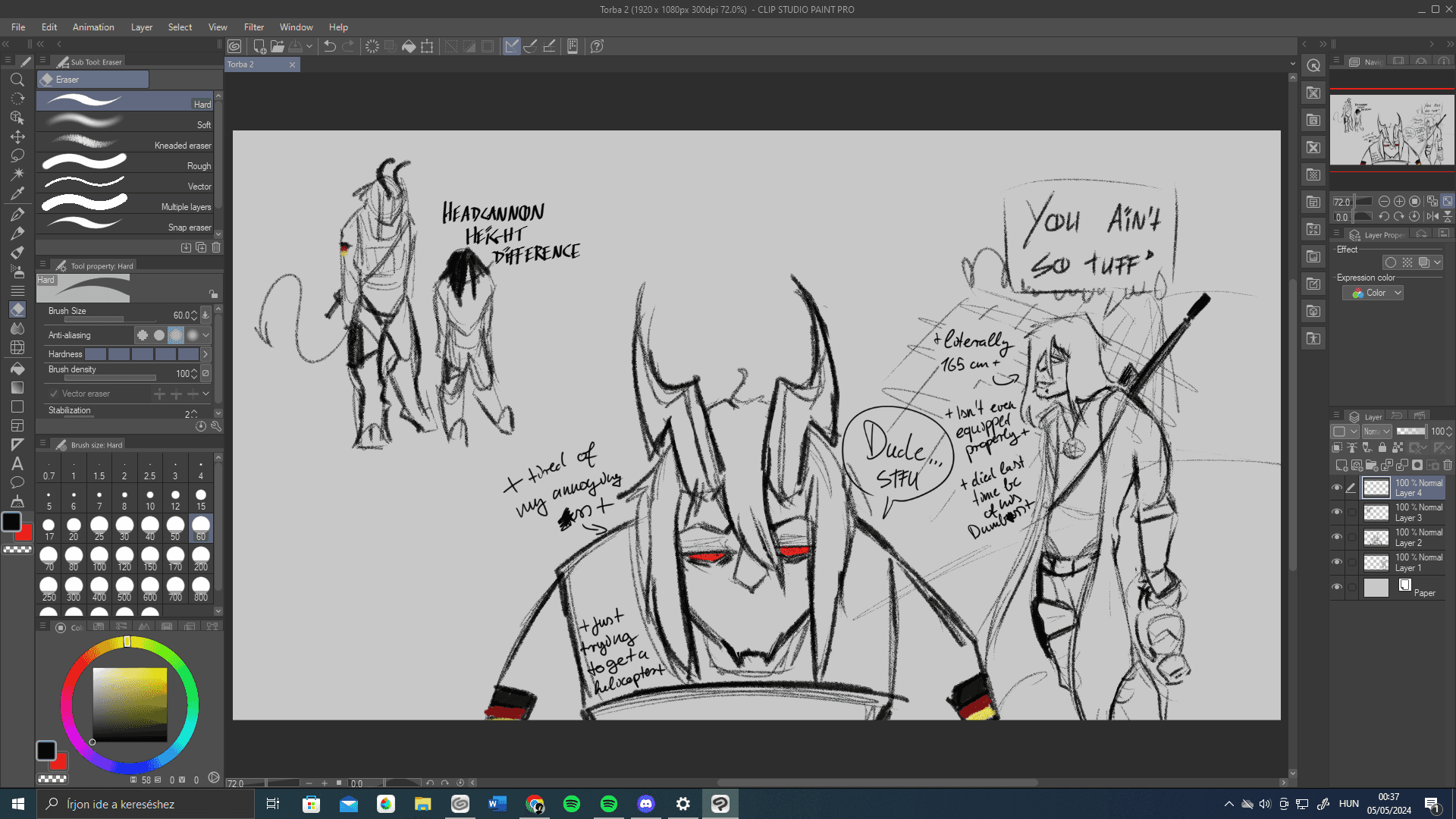Select the Text tool
This screenshot has width=1456, height=819.
click(17, 463)
